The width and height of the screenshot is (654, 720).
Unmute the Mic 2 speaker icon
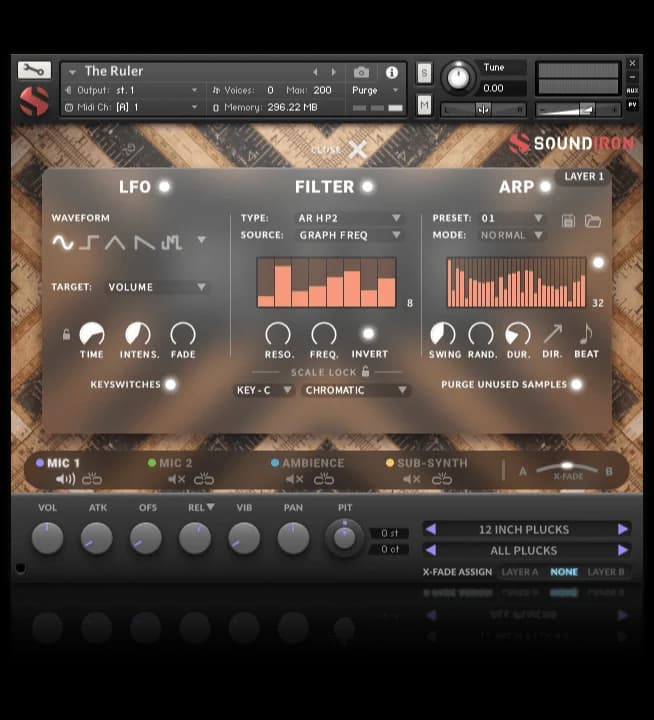pyautogui.click(x=177, y=480)
